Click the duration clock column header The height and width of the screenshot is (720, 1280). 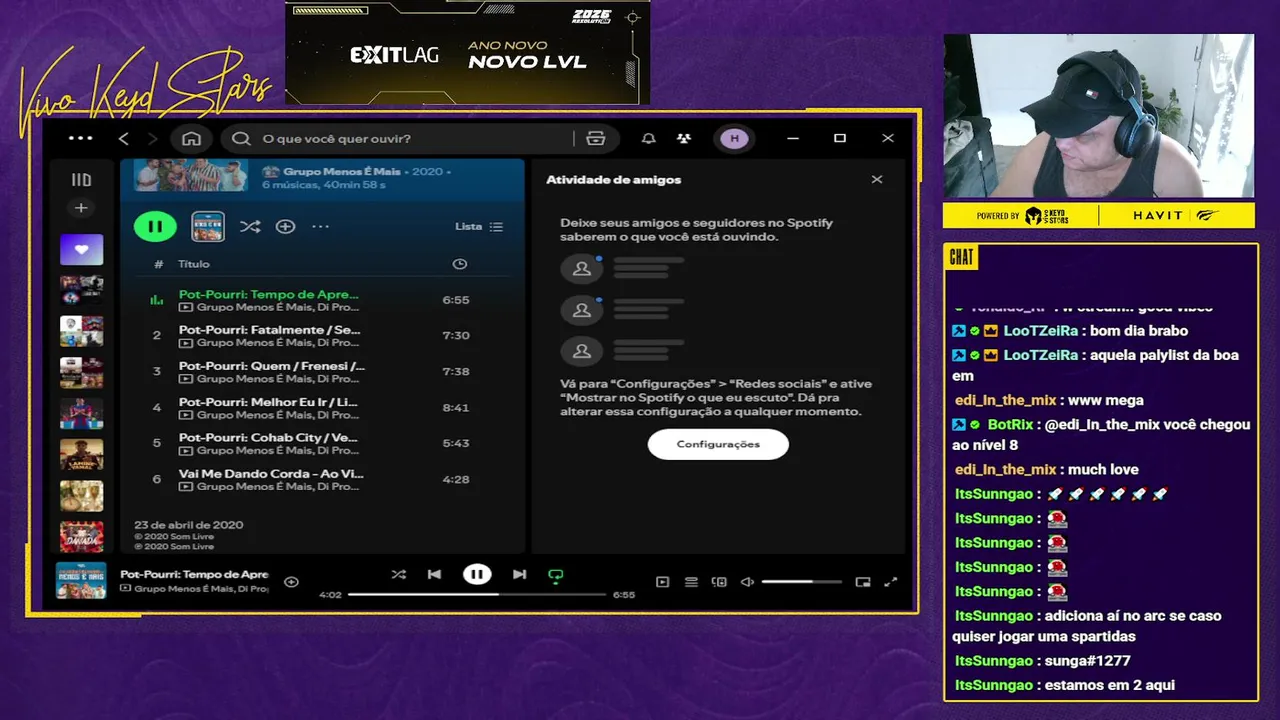point(459,264)
